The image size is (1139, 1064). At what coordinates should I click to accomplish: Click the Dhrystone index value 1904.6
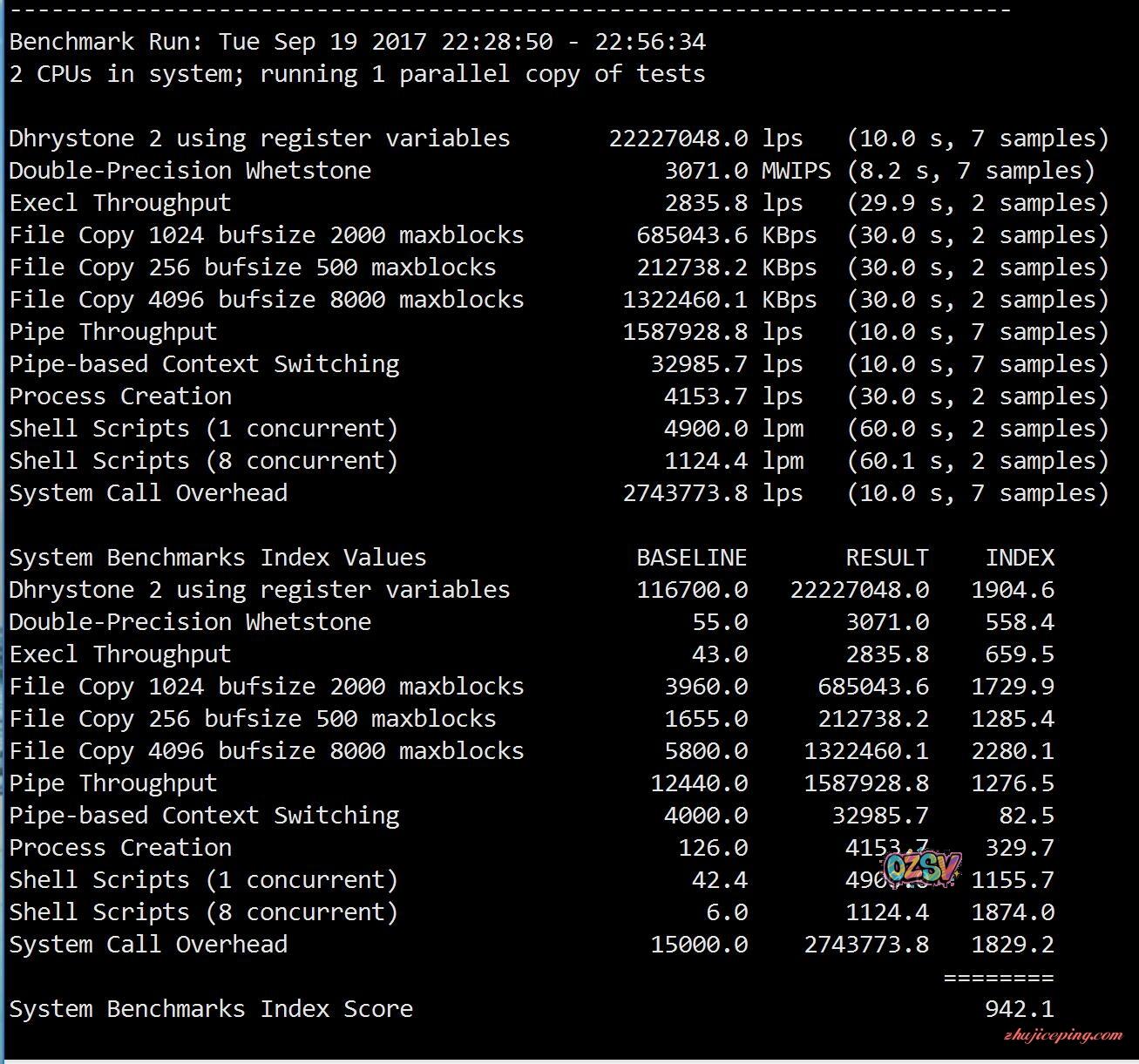coord(1013,590)
